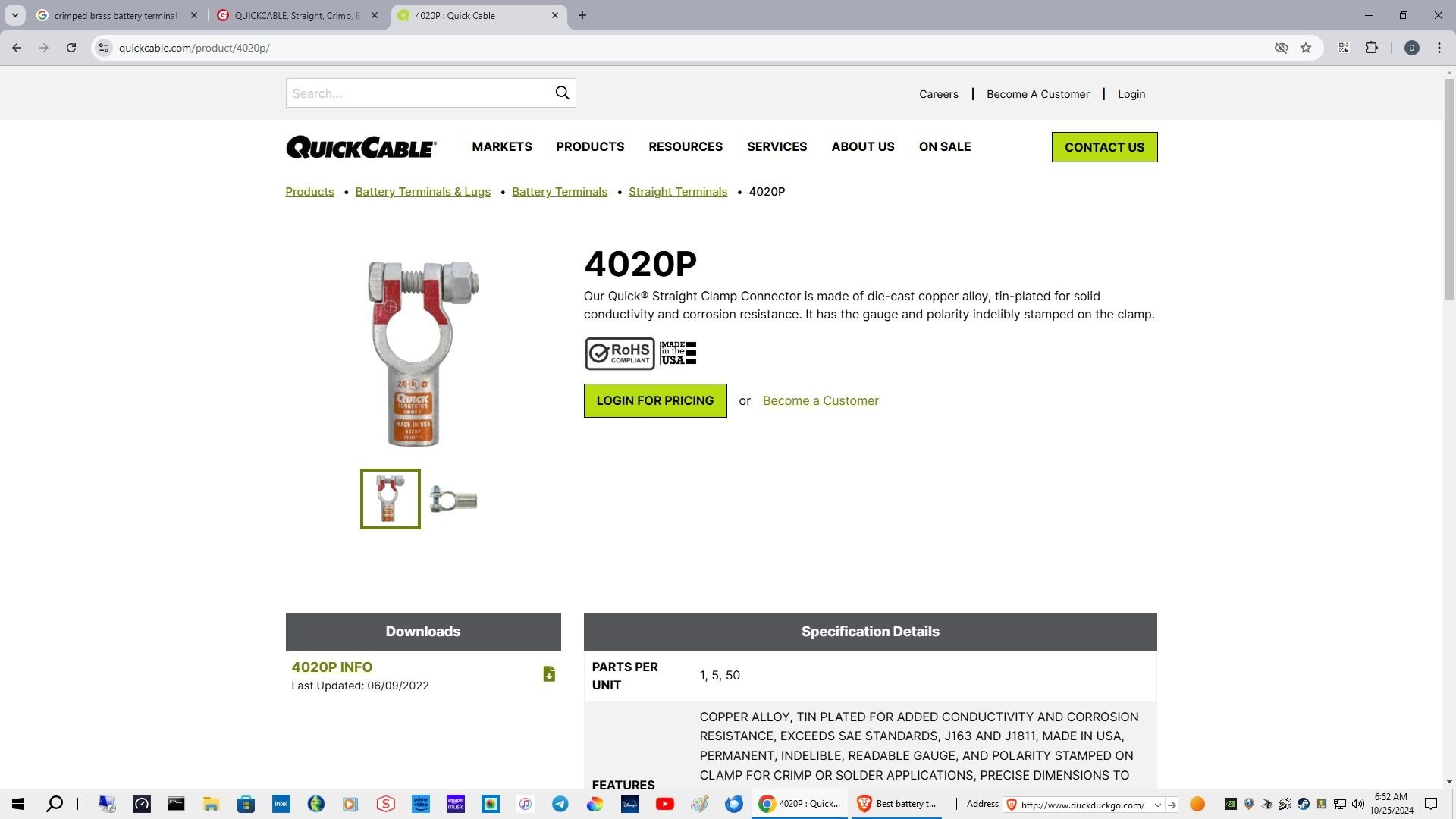This screenshot has height=819, width=1456.
Task: Click into the site Search field
Action: pos(417,93)
